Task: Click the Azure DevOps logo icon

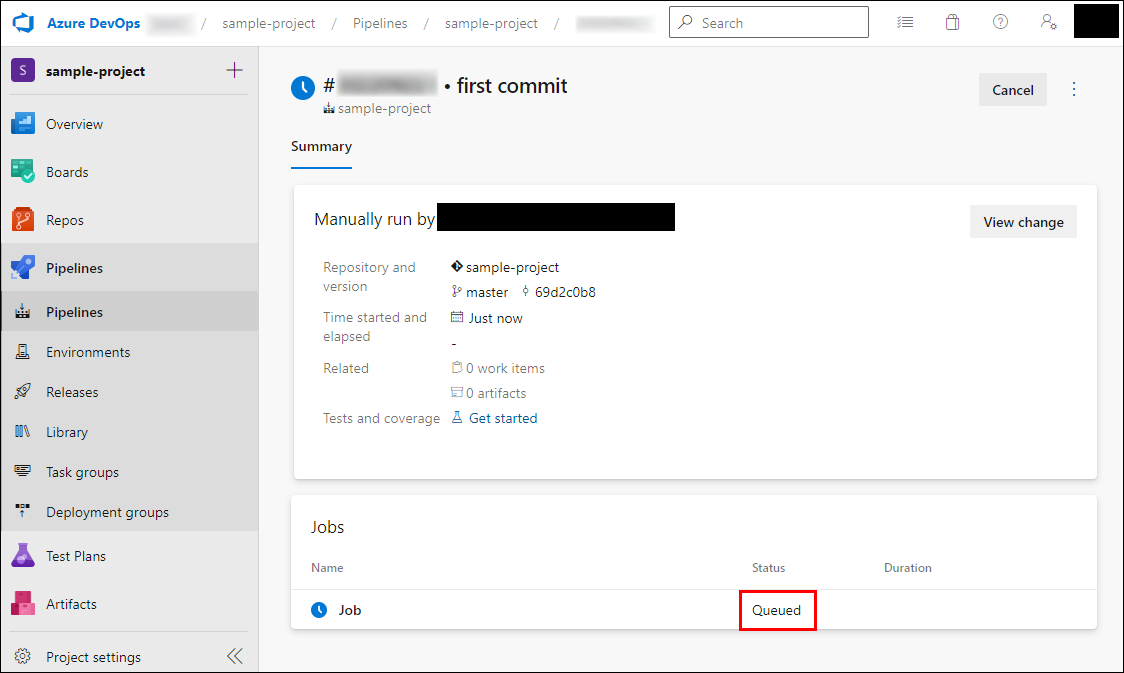Action: [x=23, y=23]
